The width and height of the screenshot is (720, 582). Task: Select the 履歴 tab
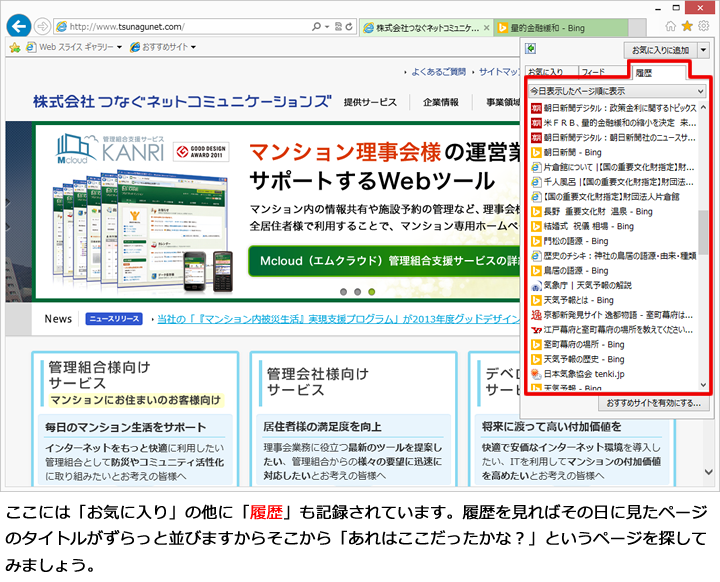pos(658,73)
